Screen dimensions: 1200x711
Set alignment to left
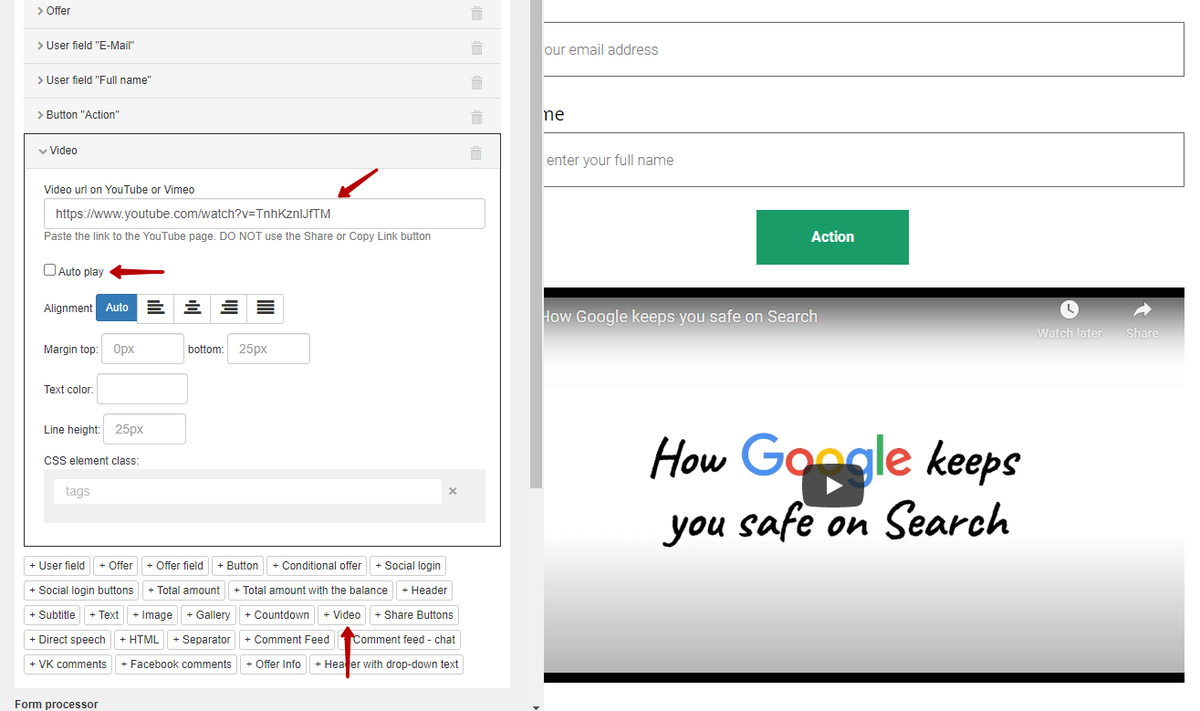[156, 308]
